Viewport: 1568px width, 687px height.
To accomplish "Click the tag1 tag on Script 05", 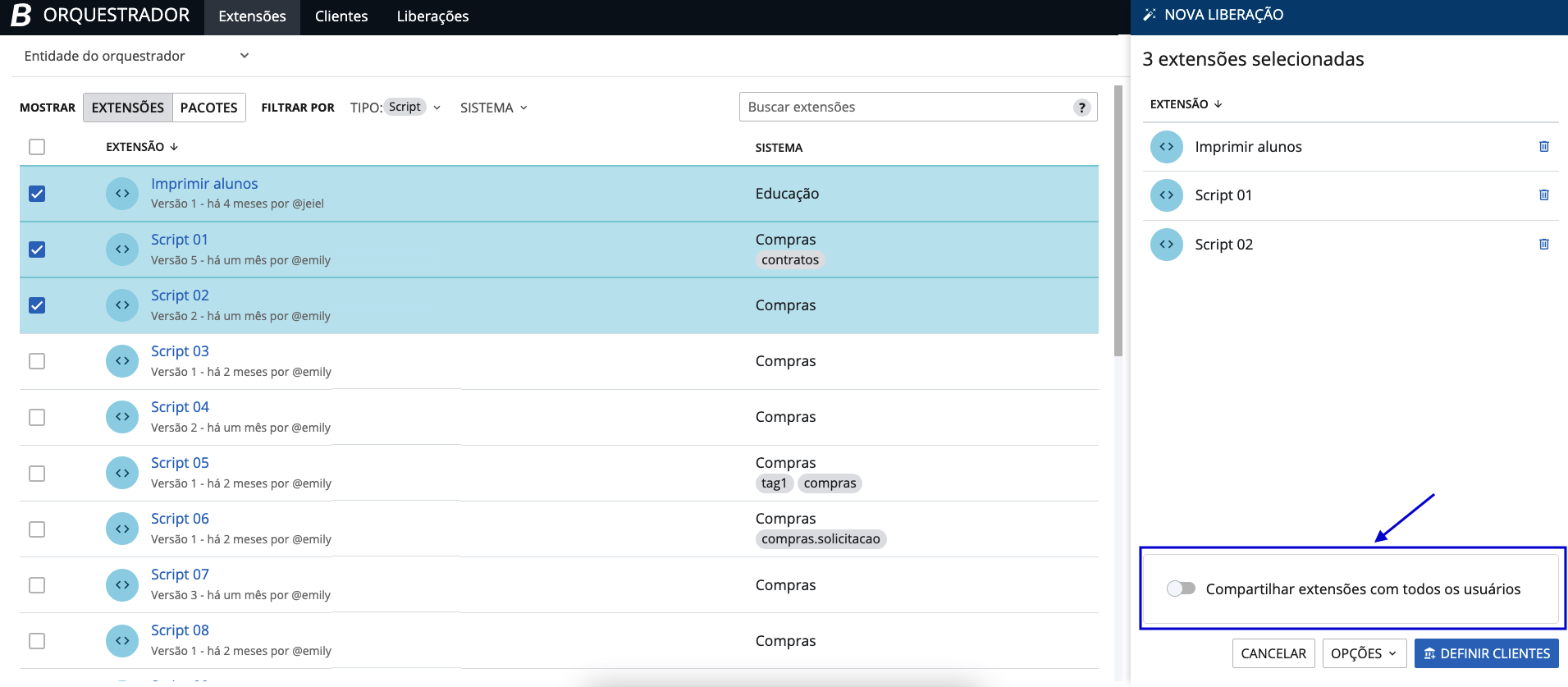I will coord(774,483).
